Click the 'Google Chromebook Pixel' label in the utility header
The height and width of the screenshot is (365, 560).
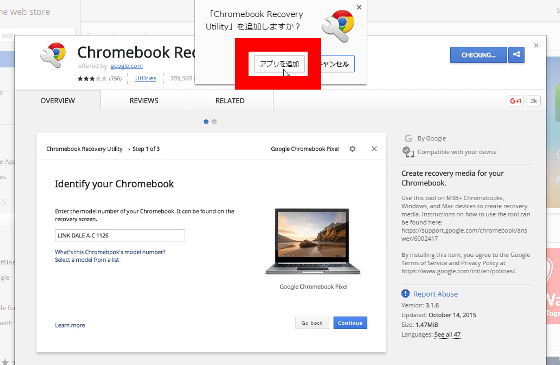click(305, 149)
